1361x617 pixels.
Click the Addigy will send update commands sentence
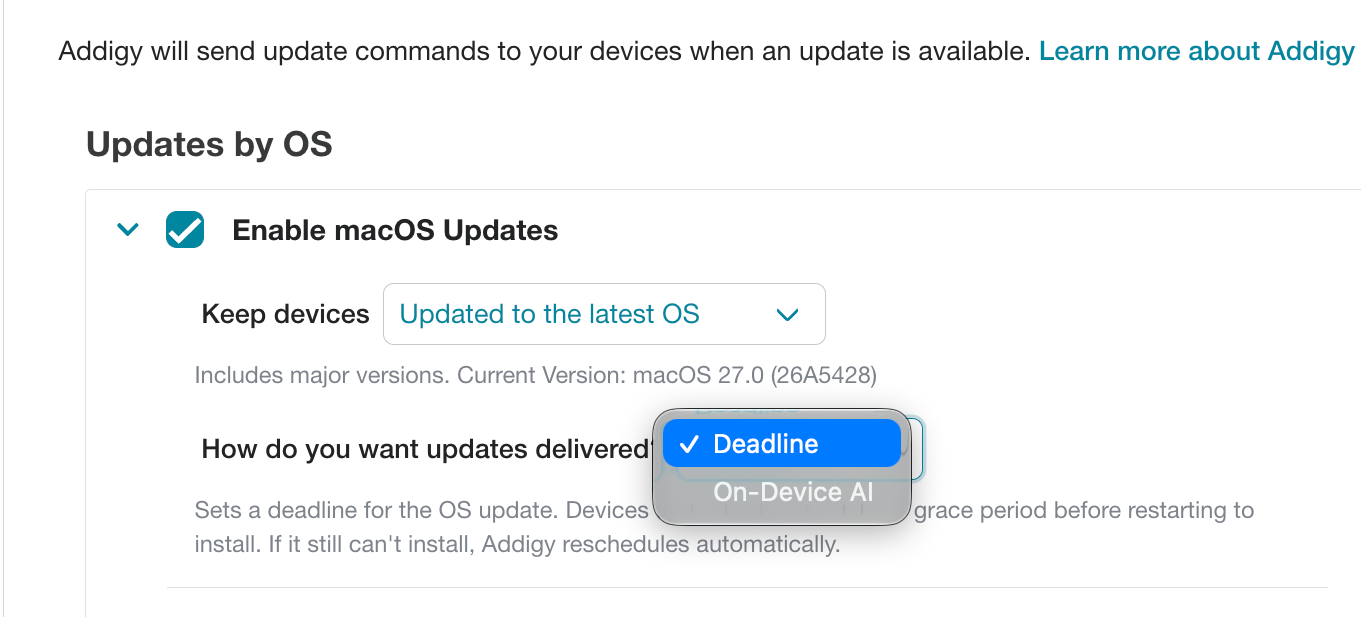click(544, 51)
